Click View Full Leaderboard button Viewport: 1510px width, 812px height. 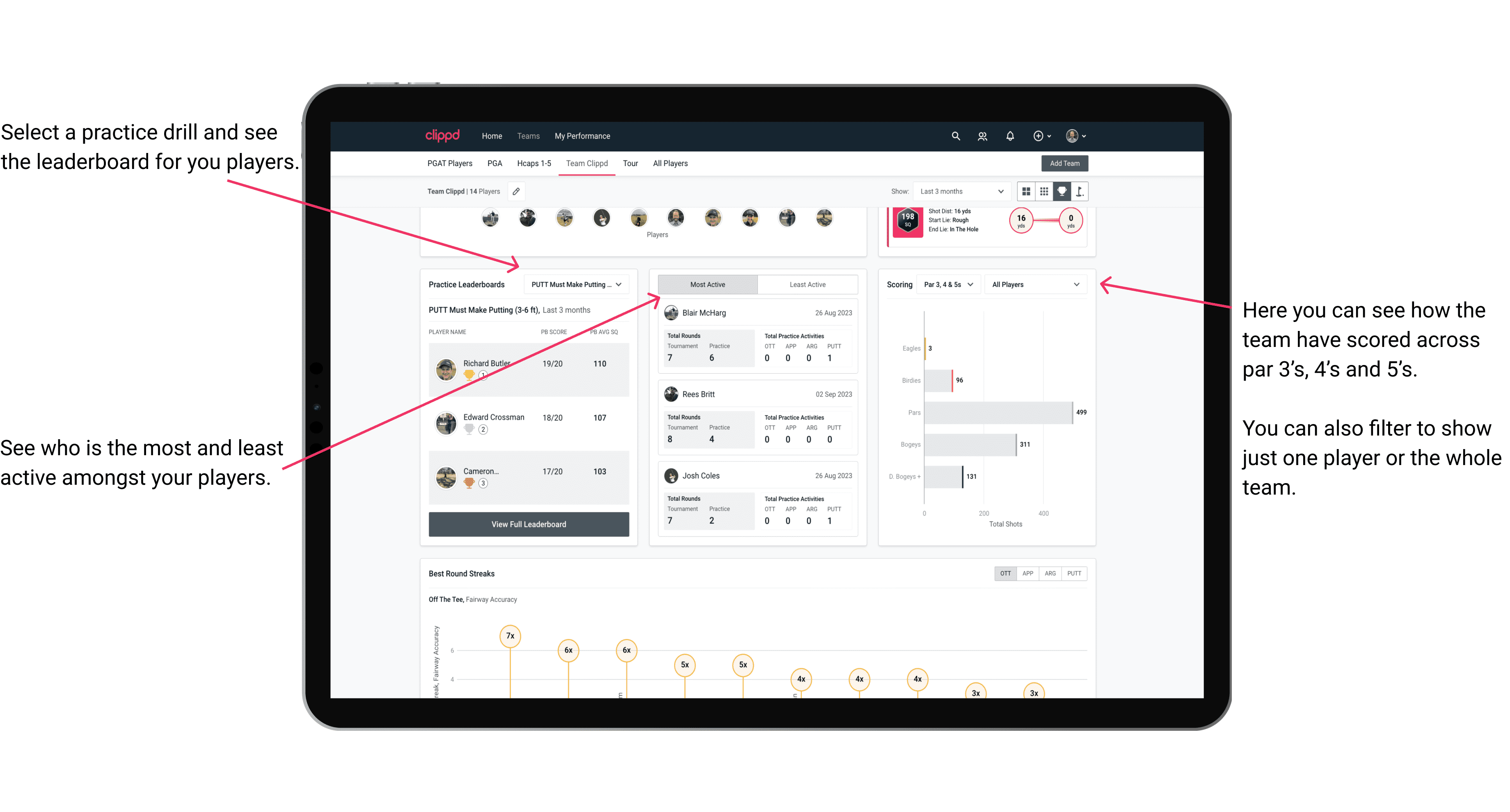coord(528,524)
